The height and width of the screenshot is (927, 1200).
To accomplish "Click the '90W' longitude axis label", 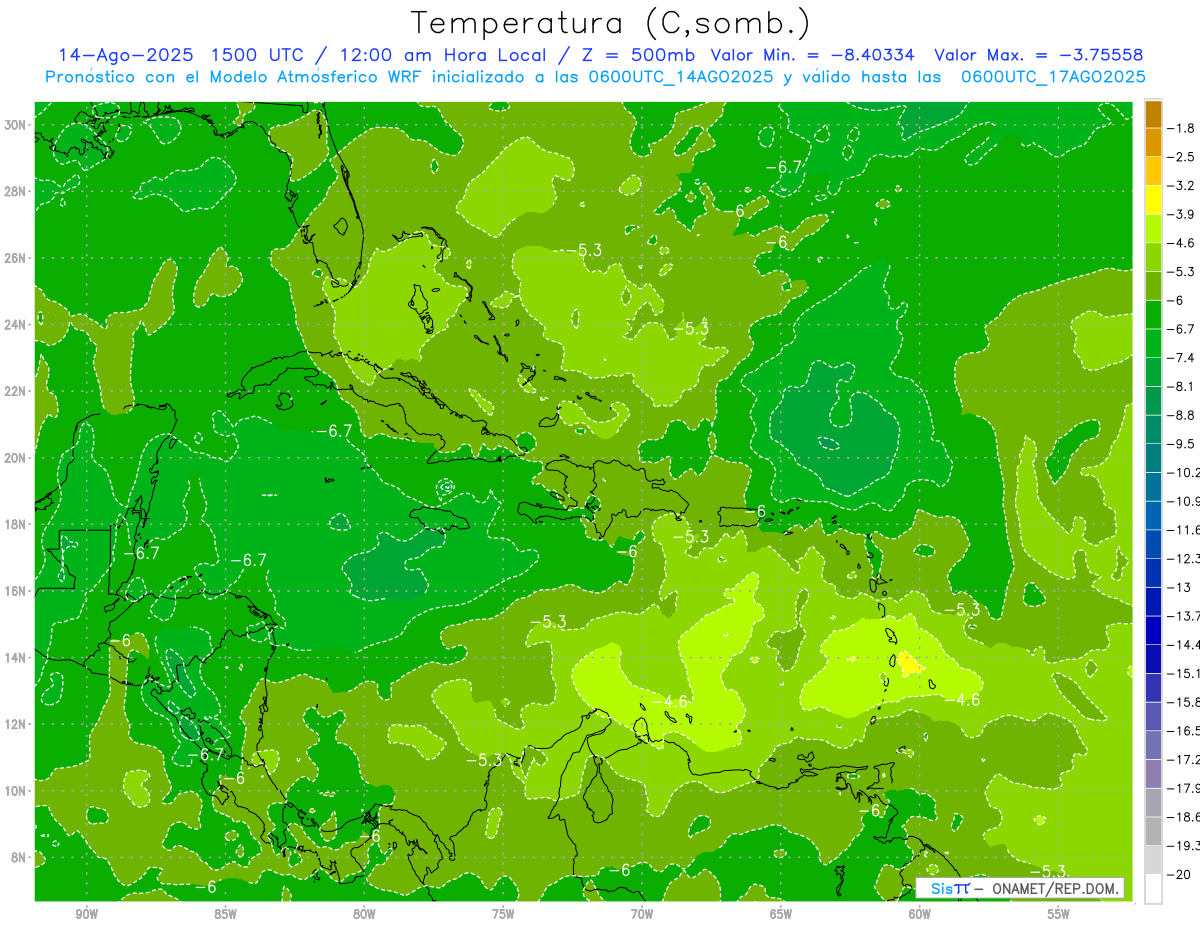I will tap(87, 914).
